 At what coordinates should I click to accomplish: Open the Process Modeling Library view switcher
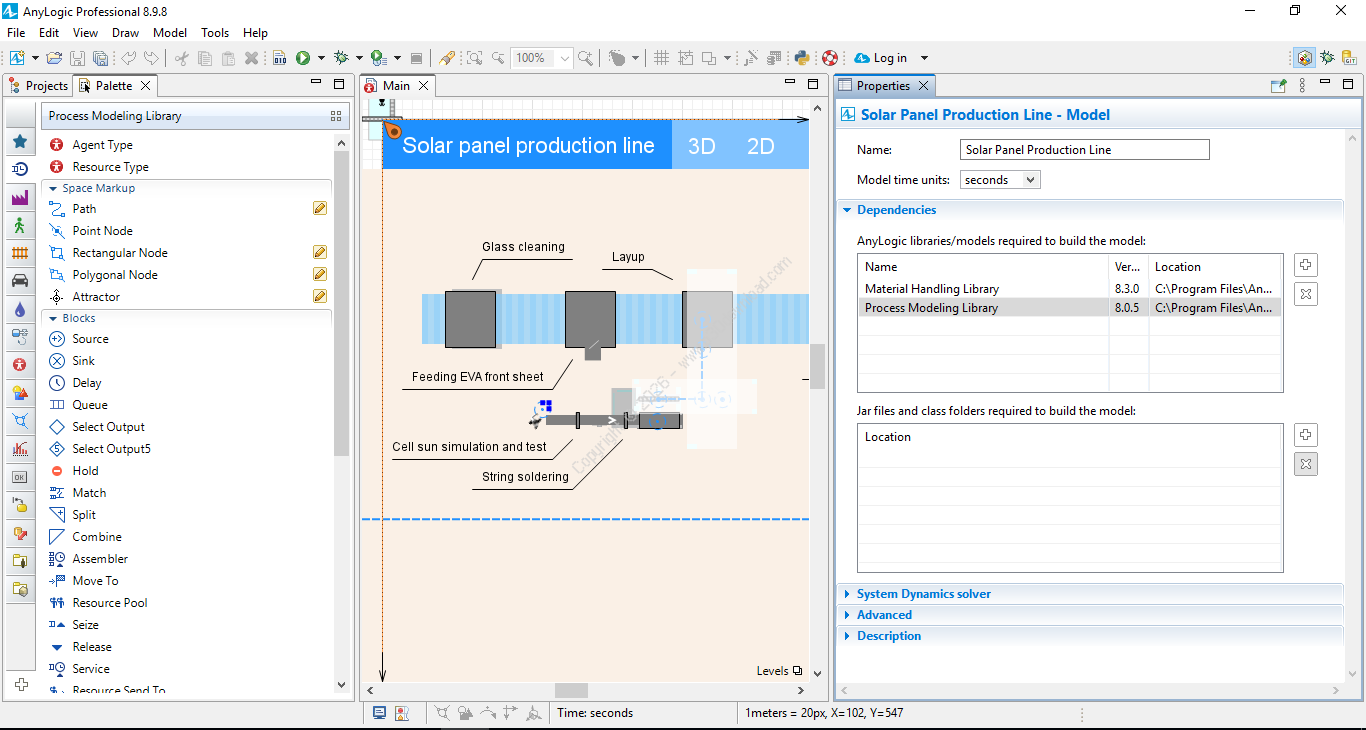point(336,116)
